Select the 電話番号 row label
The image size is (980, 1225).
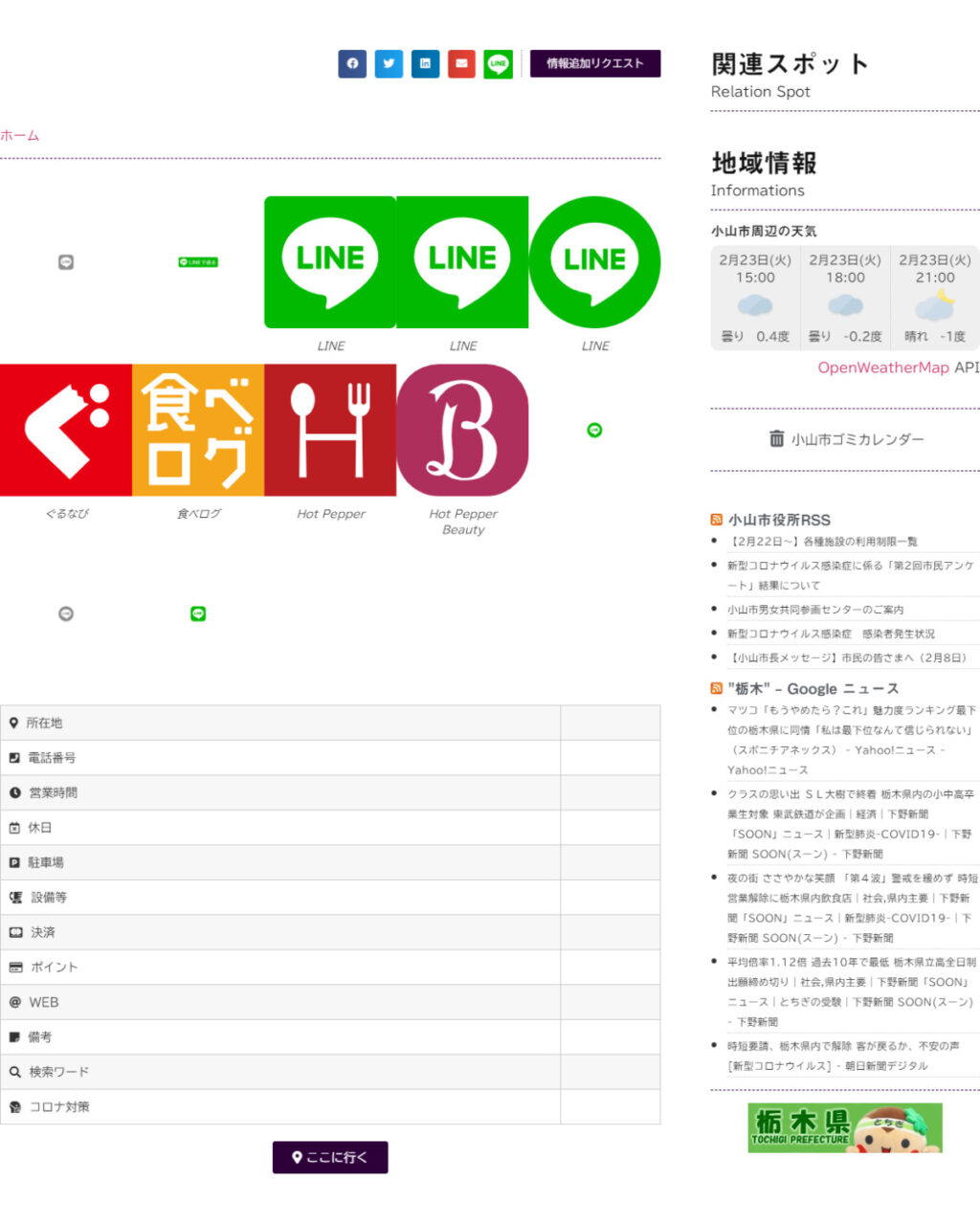[52, 758]
